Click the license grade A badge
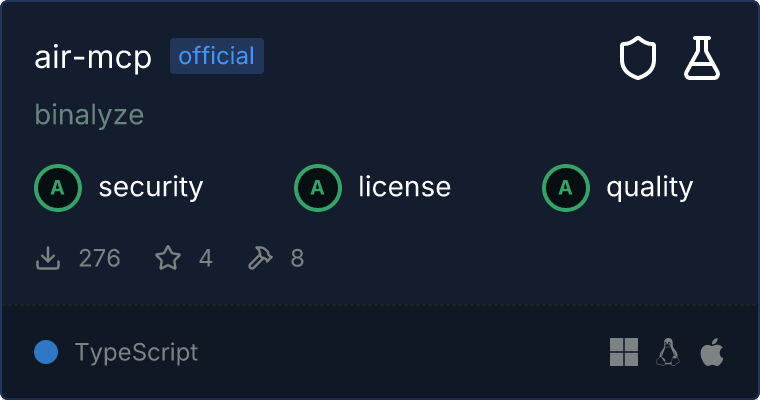 click(x=317, y=188)
